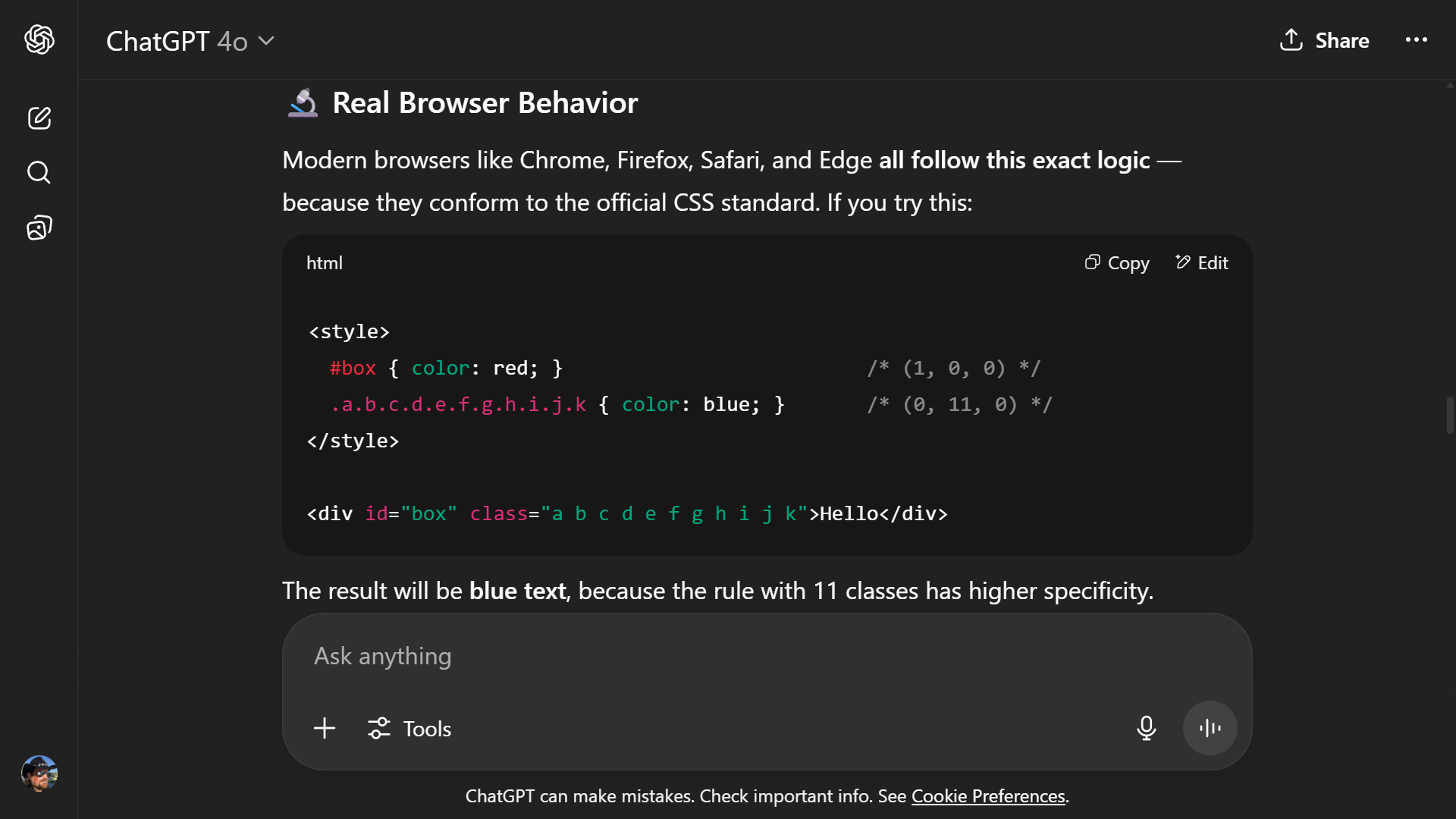Copy the html code block
This screenshot has height=819, width=1456.
click(x=1117, y=263)
